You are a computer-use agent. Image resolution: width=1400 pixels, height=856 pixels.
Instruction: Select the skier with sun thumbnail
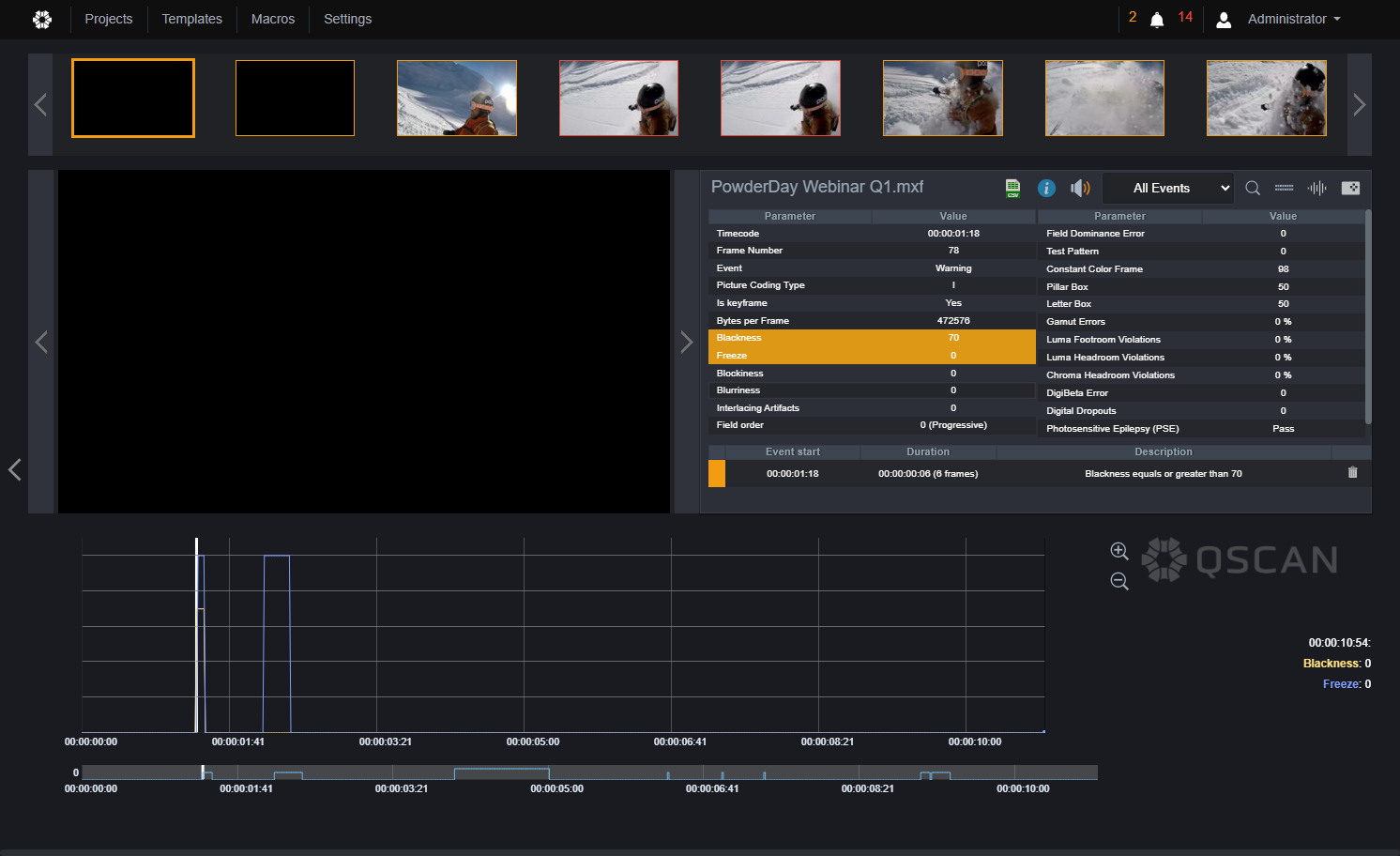[x=457, y=98]
